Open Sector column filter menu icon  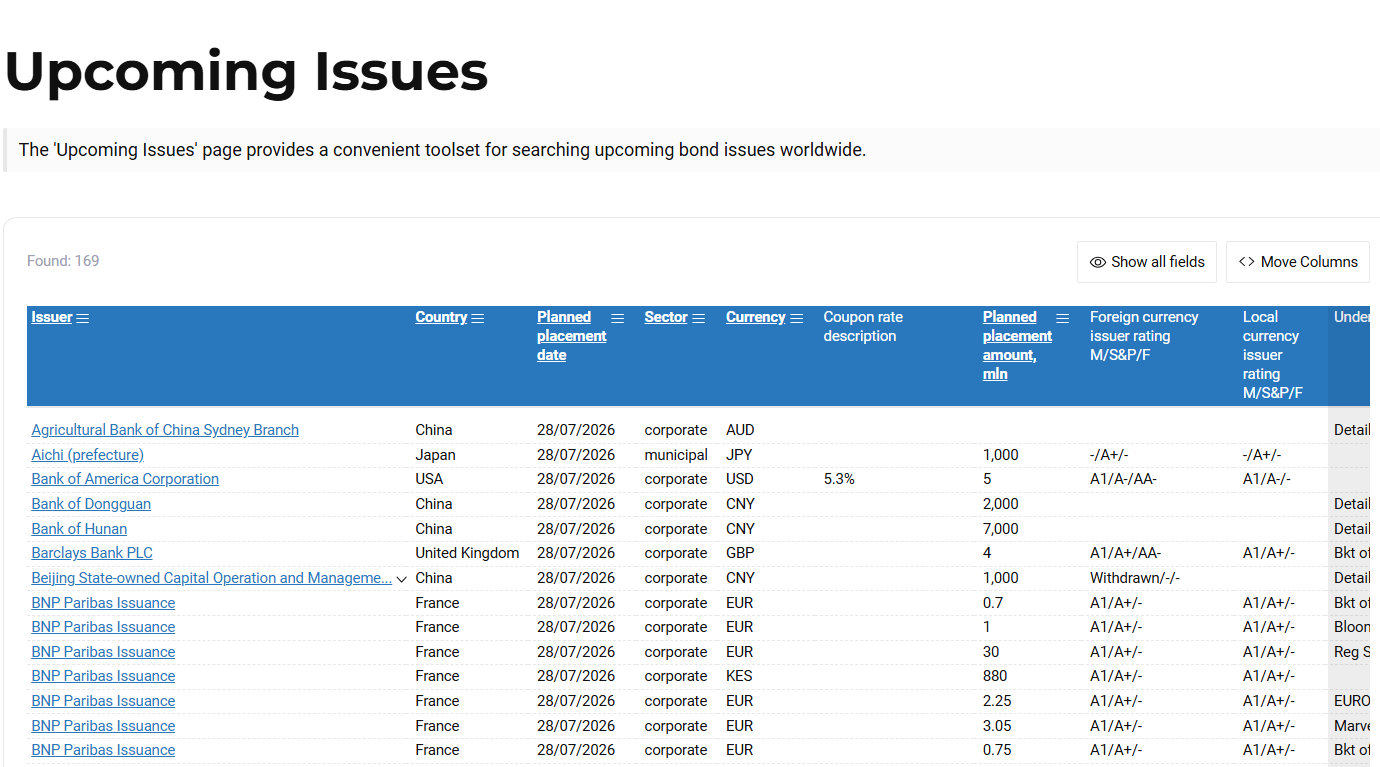click(x=699, y=318)
